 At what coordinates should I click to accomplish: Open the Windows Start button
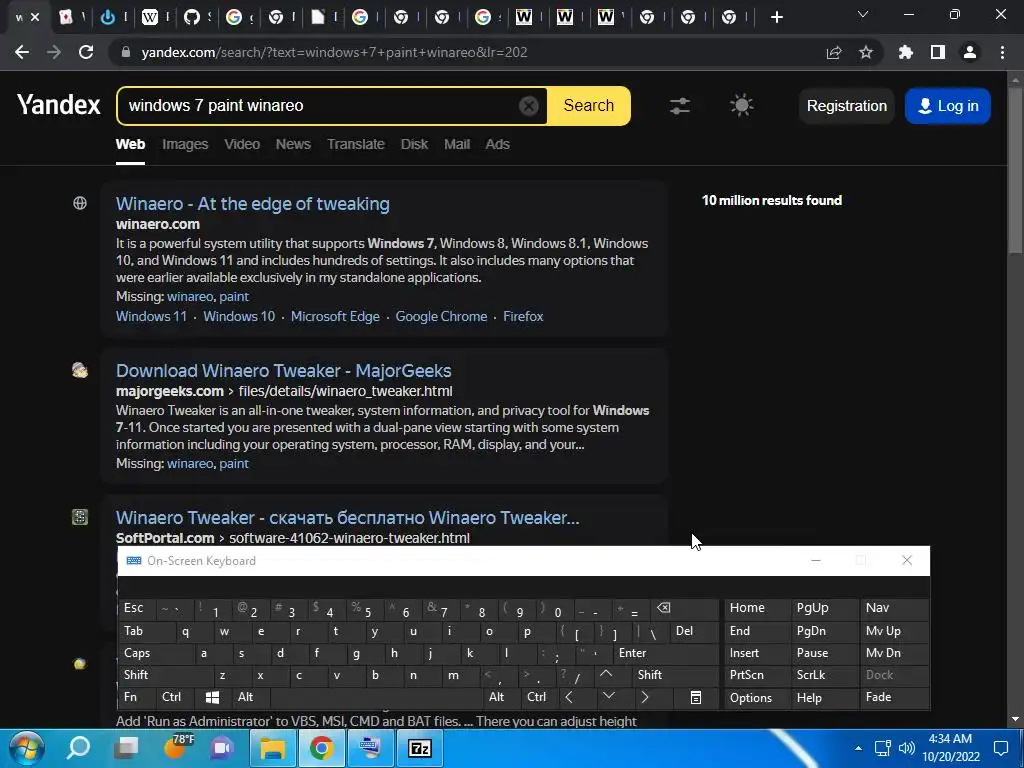[x=27, y=748]
